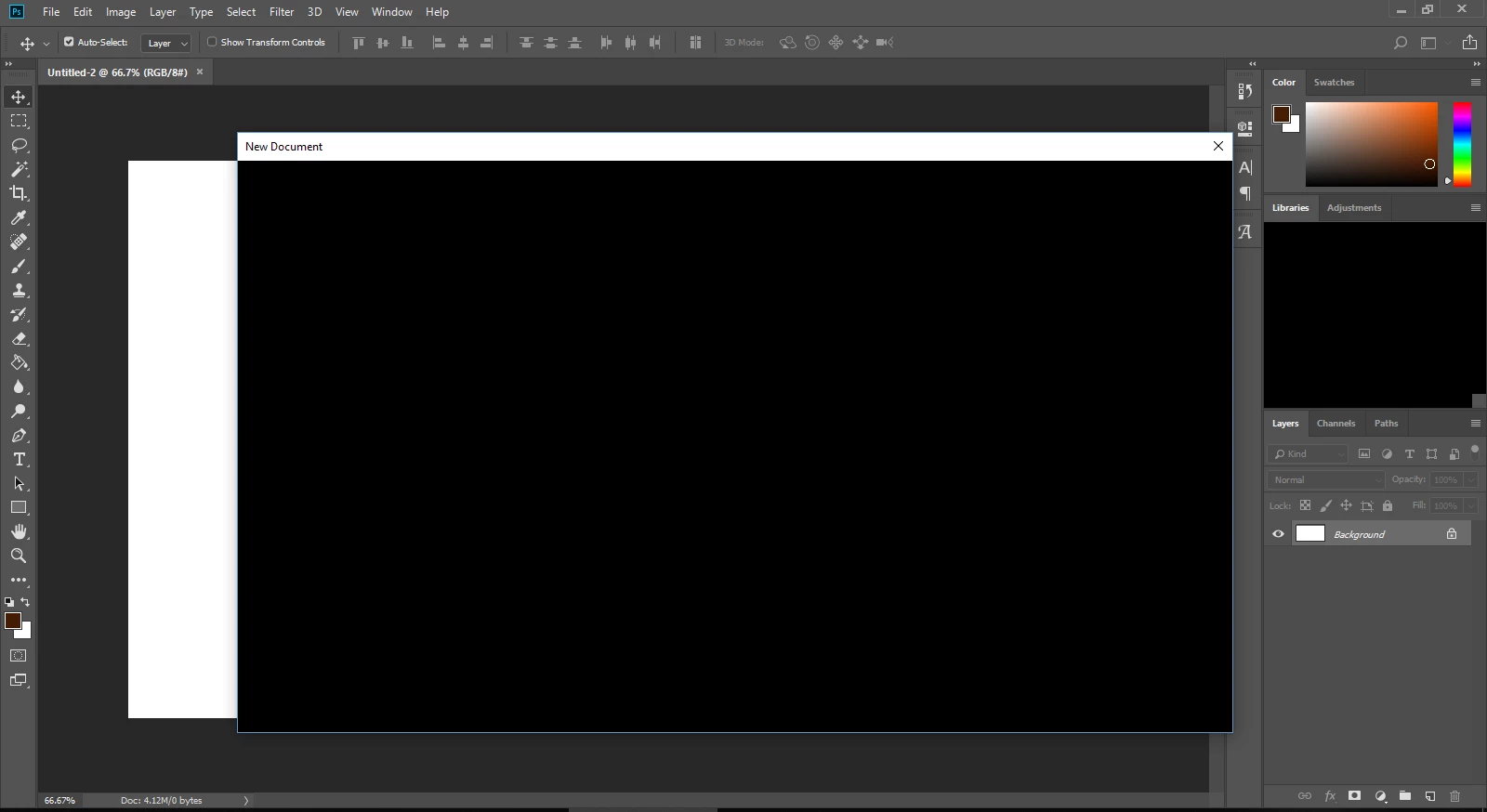
Task: Open the Edit Toolbar ellipsis menu
Action: [19, 580]
